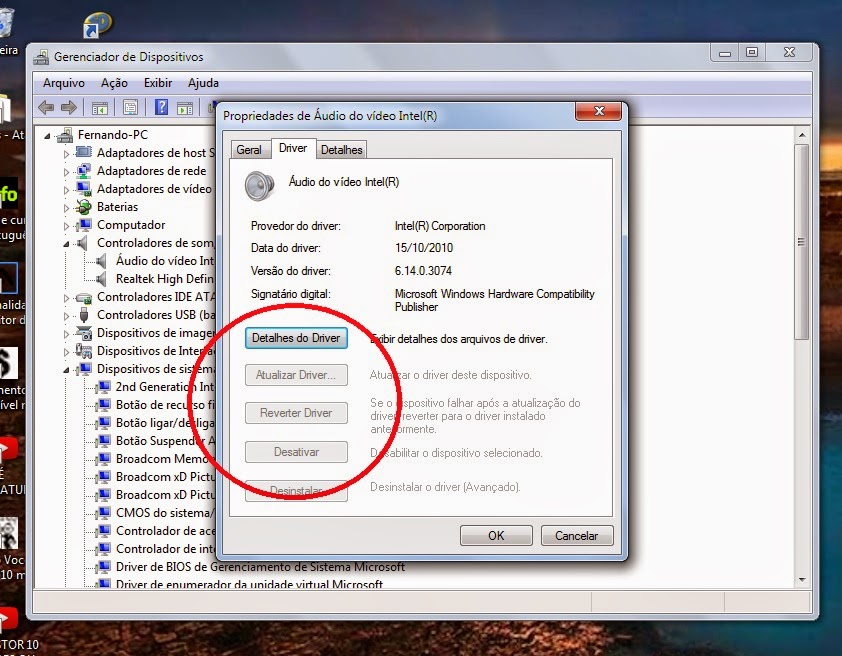Open the Ação menu
842x656 pixels.
click(x=114, y=83)
